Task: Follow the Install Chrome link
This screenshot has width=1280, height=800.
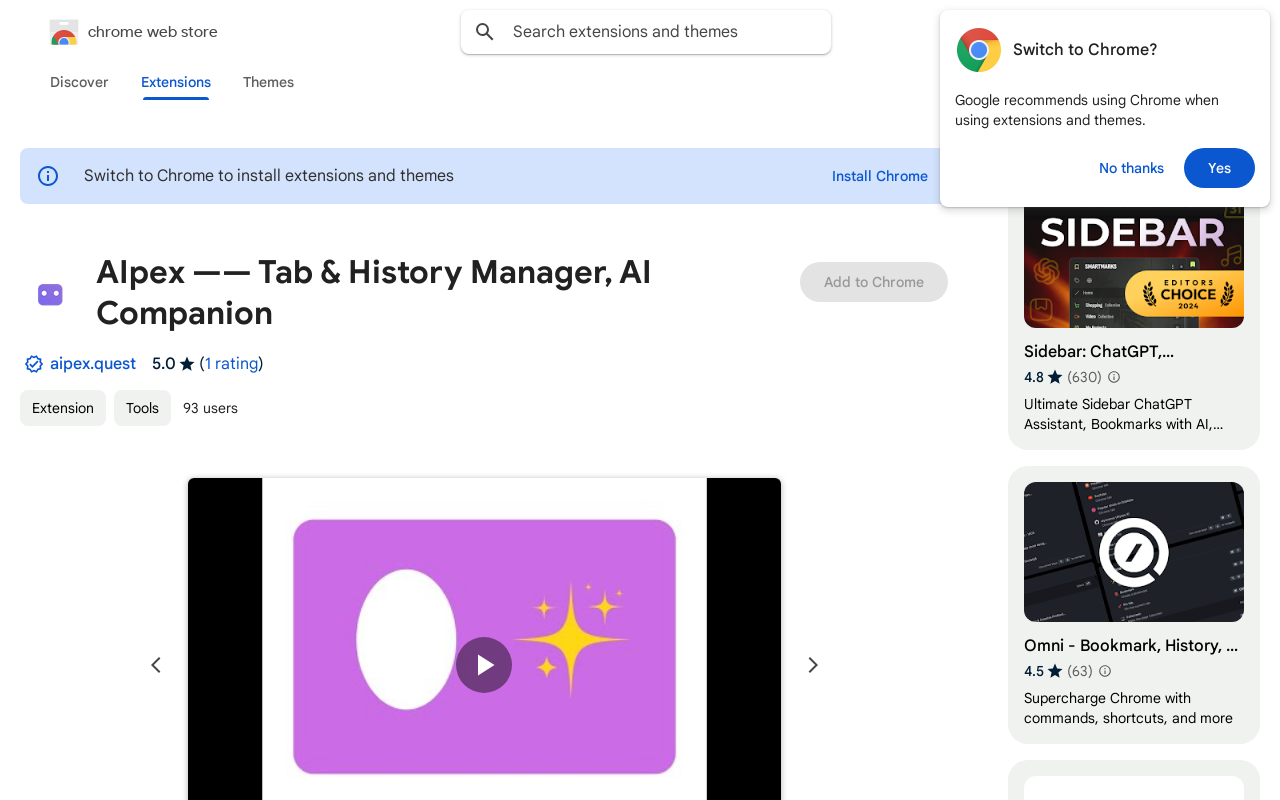Action: [x=879, y=176]
